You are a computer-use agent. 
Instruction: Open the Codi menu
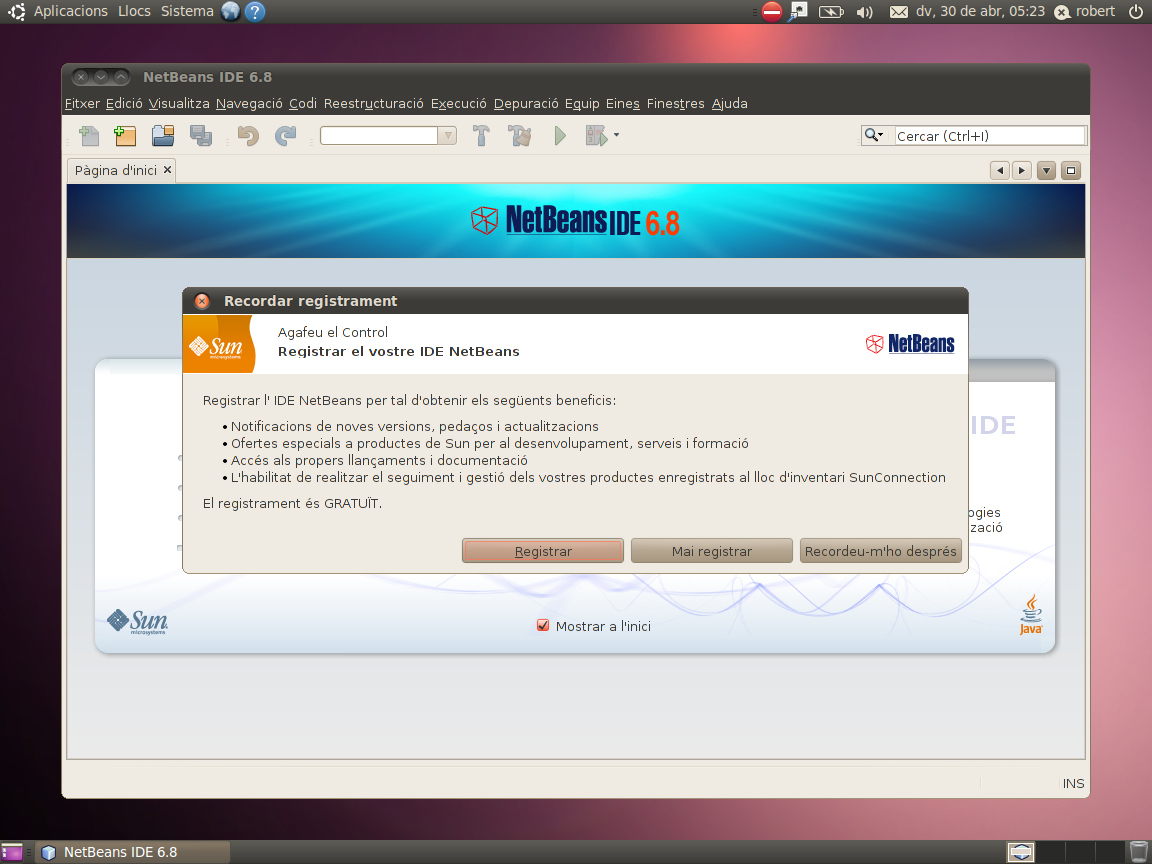coord(303,104)
